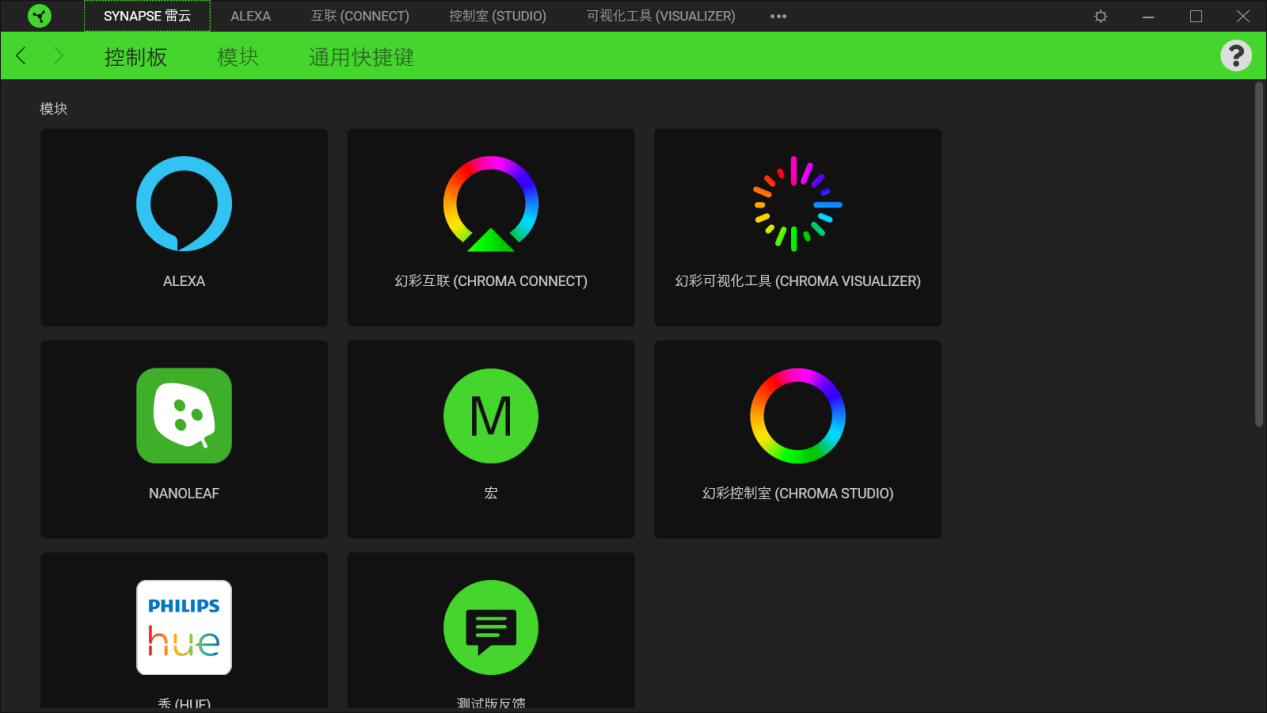Select the 控制板 sub-tab
This screenshot has width=1267, height=713.
[136, 57]
